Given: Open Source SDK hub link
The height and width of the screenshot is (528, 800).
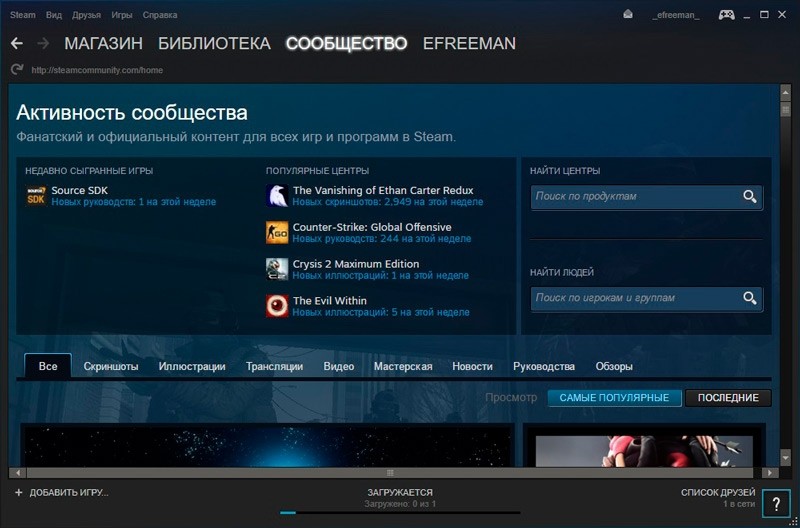Looking at the screenshot, I should (80, 190).
